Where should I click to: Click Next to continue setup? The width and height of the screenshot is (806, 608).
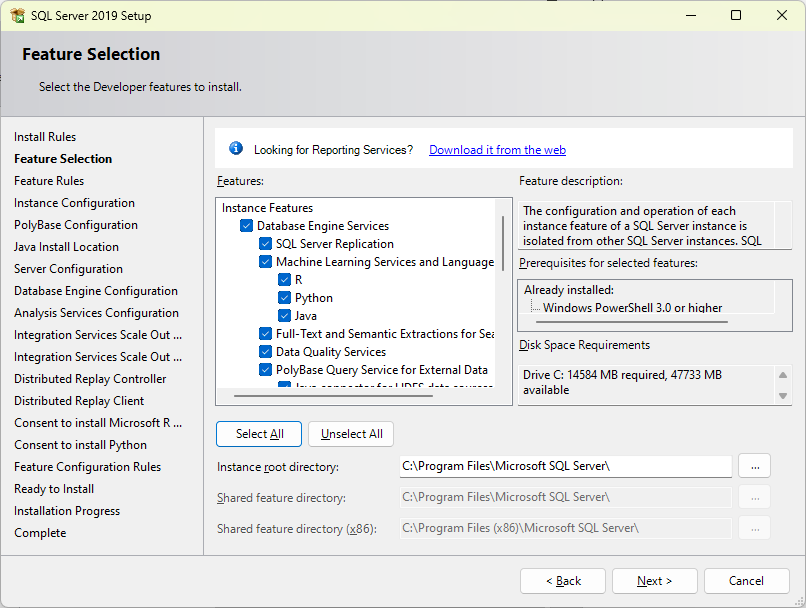click(x=655, y=581)
